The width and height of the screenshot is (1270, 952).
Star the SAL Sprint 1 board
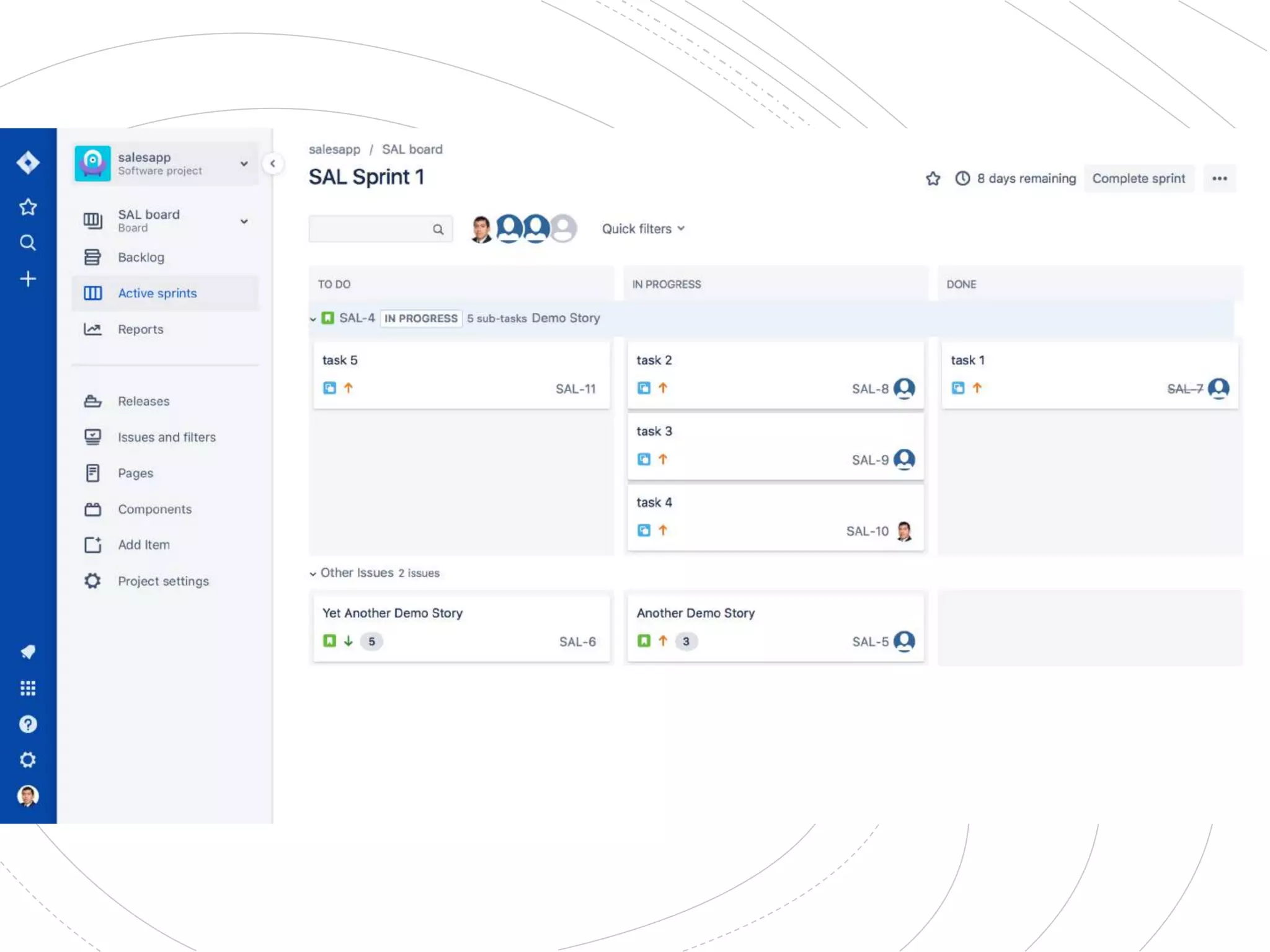coord(933,178)
